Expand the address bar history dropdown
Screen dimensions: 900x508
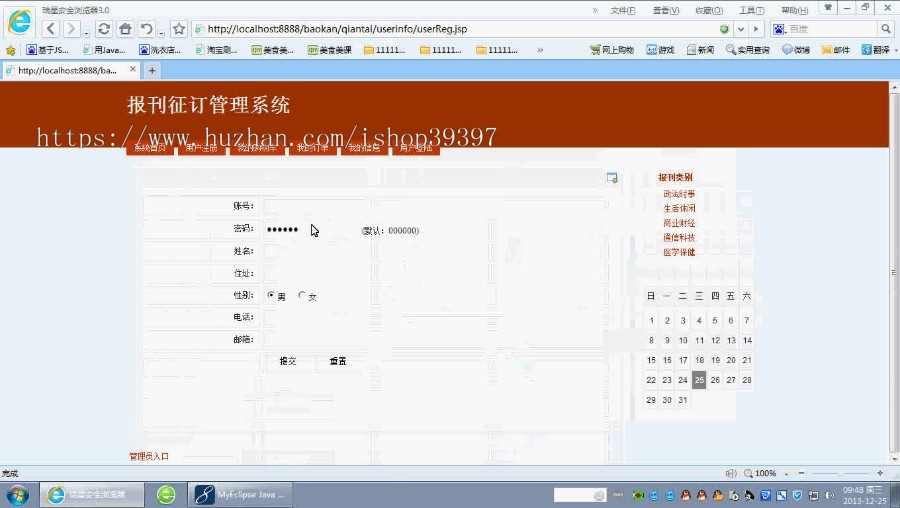[x=741, y=29]
